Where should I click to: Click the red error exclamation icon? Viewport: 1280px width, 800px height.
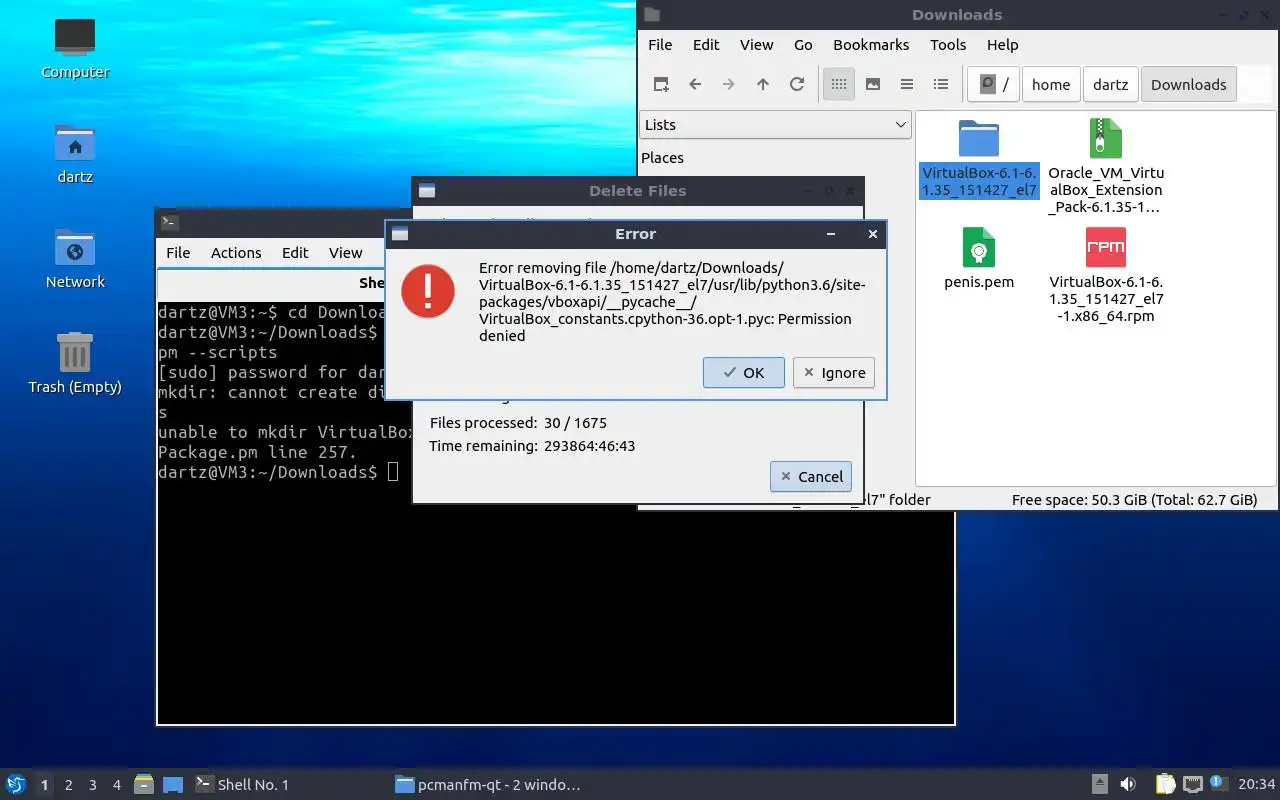point(428,291)
